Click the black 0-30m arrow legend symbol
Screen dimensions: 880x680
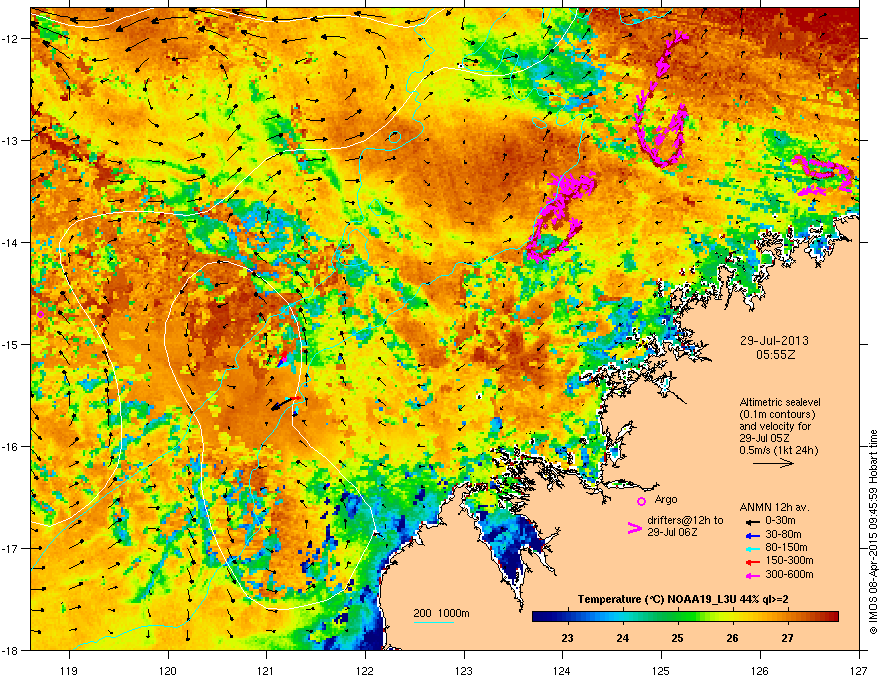click(753, 521)
